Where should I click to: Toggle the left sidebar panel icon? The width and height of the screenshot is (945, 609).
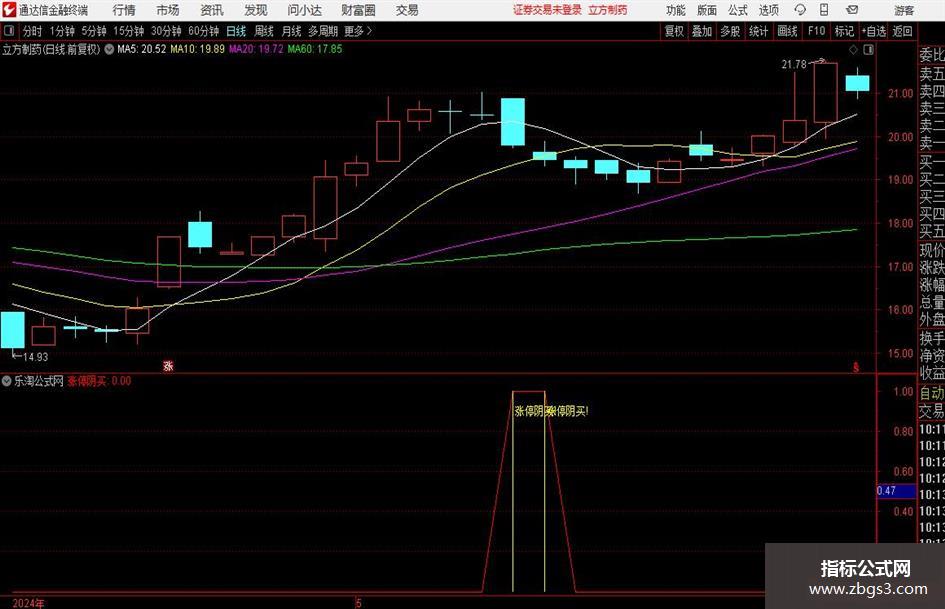tap(9, 31)
